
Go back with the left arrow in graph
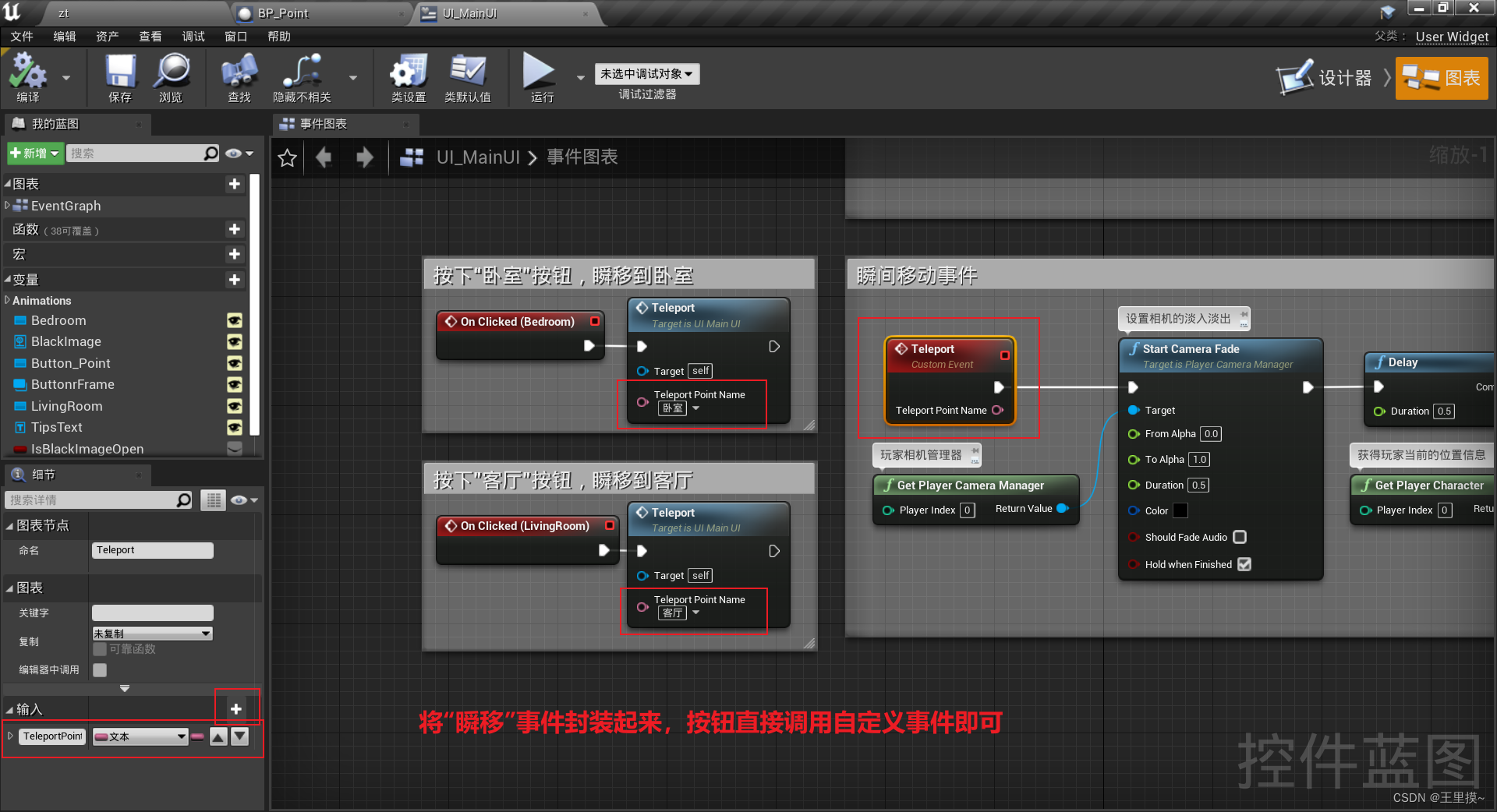pos(324,158)
